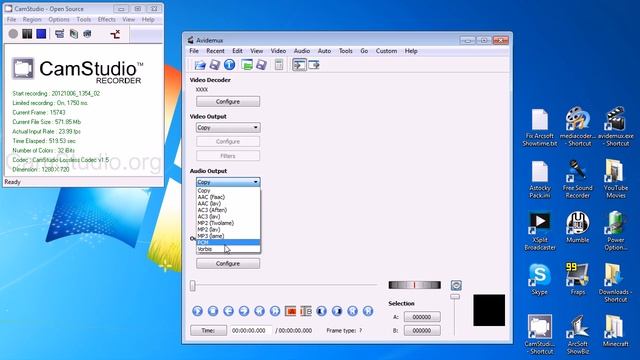
Task: Show file information blue info icon
Action: [229, 64]
